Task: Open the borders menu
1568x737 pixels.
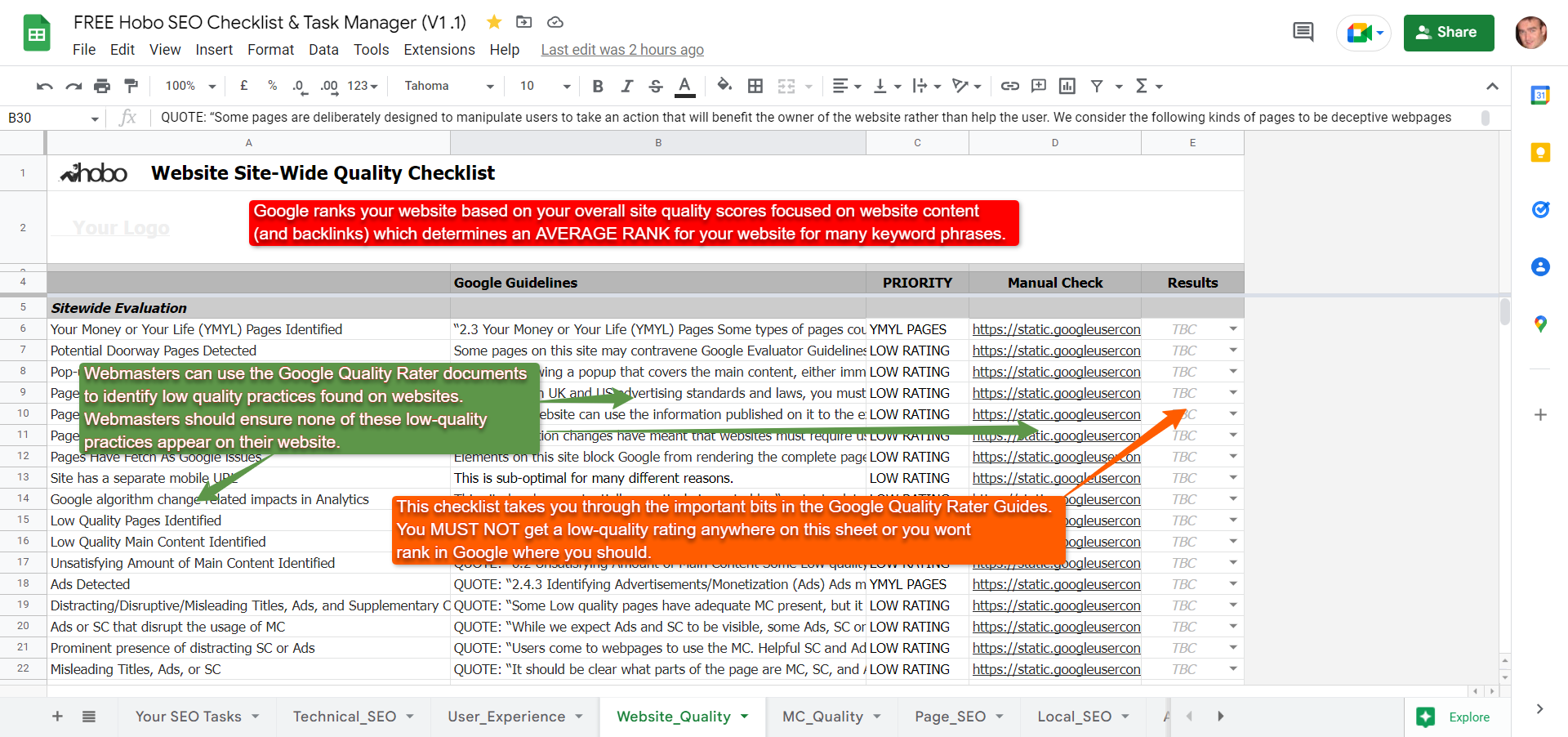Action: click(755, 86)
